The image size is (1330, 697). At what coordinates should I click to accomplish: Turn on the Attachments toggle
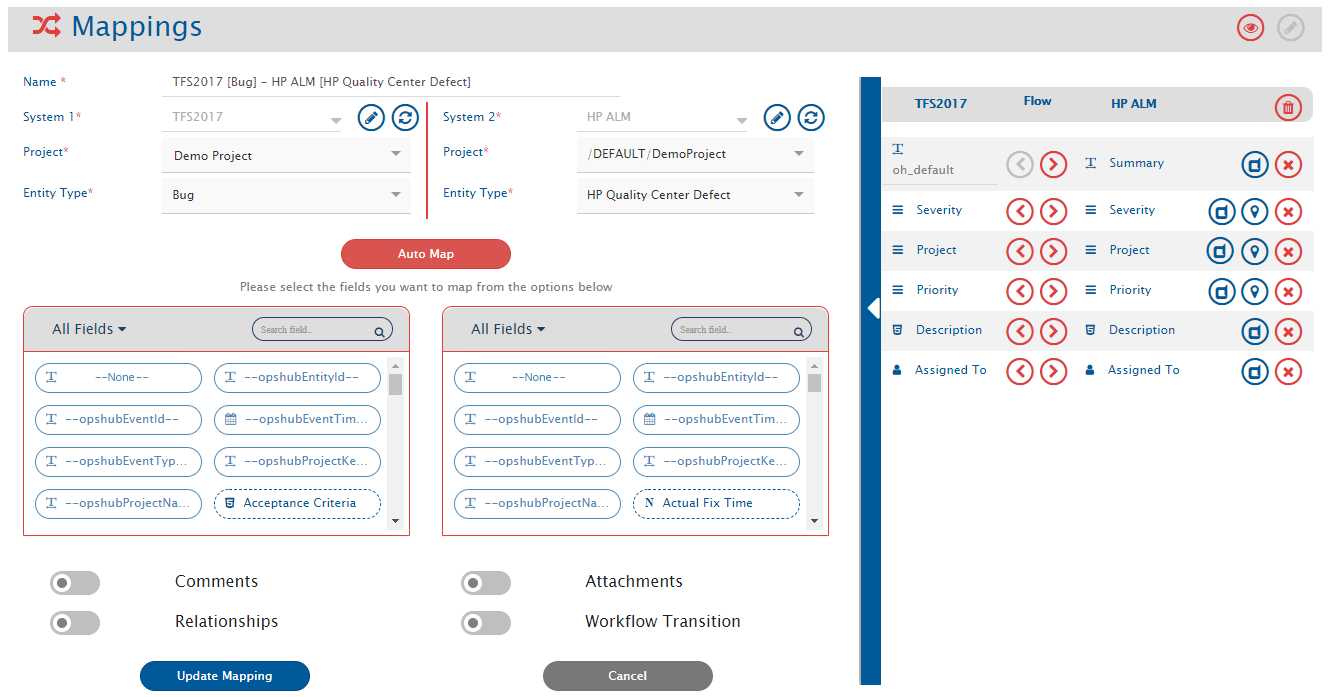(486, 583)
